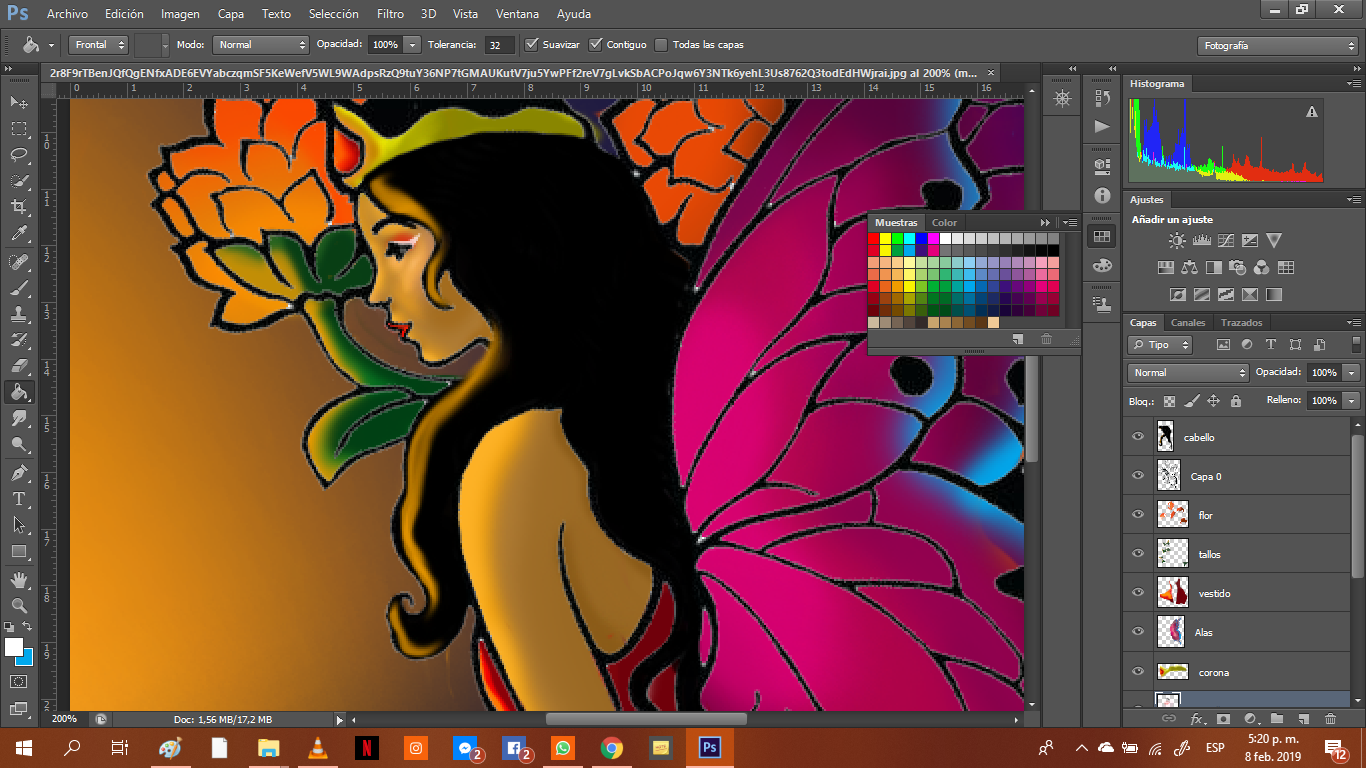The height and width of the screenshot is (768, 1366).
Task: Open the layer blend mode Normal dropdown
Action: [x=1188, y=373]
